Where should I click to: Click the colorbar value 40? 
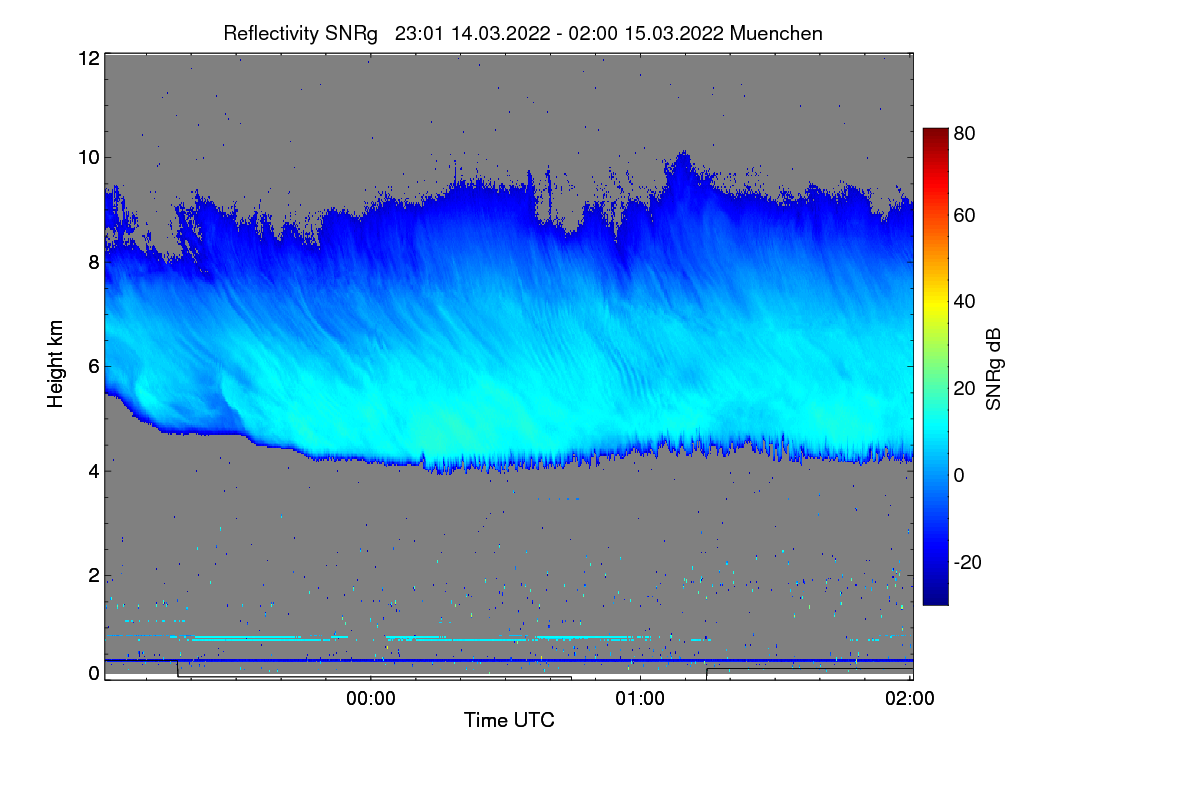coord(964,301)
